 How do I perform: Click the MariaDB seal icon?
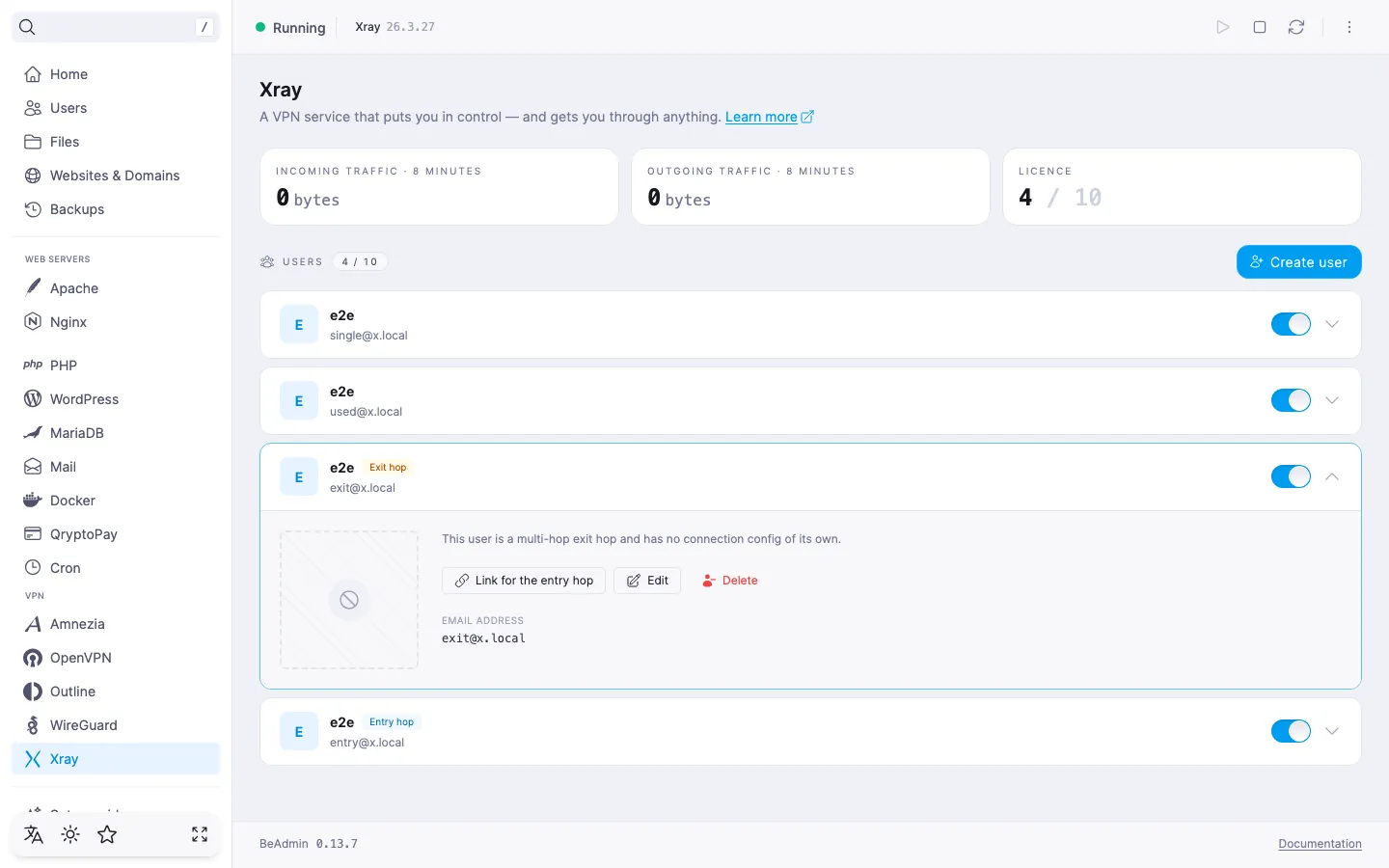(33, 432)
